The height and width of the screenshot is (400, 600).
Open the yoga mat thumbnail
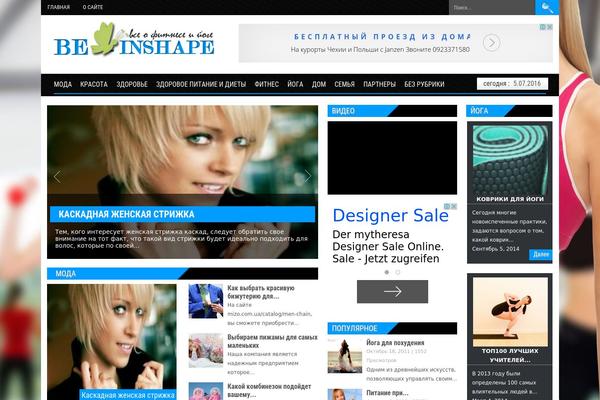pos(510,160)
